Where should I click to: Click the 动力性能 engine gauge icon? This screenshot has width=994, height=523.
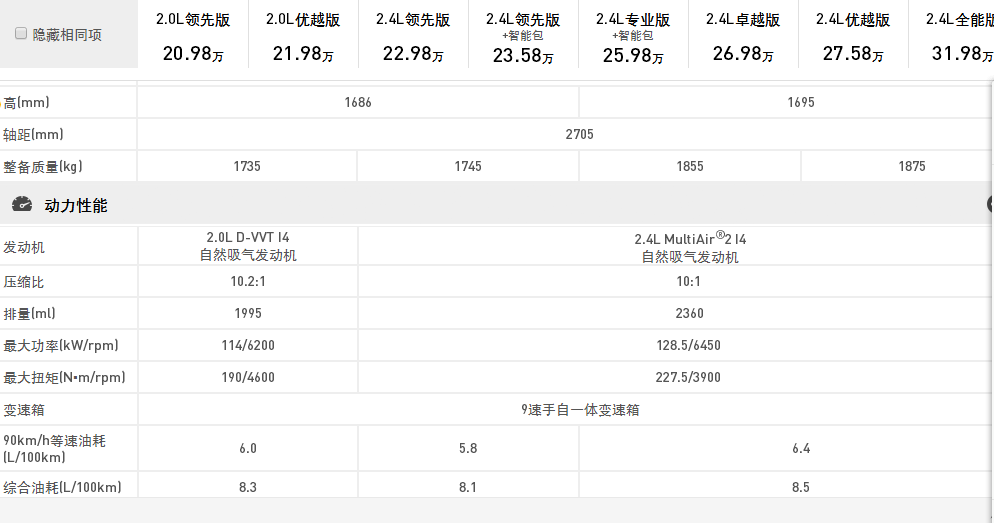[x=21, y=205]
